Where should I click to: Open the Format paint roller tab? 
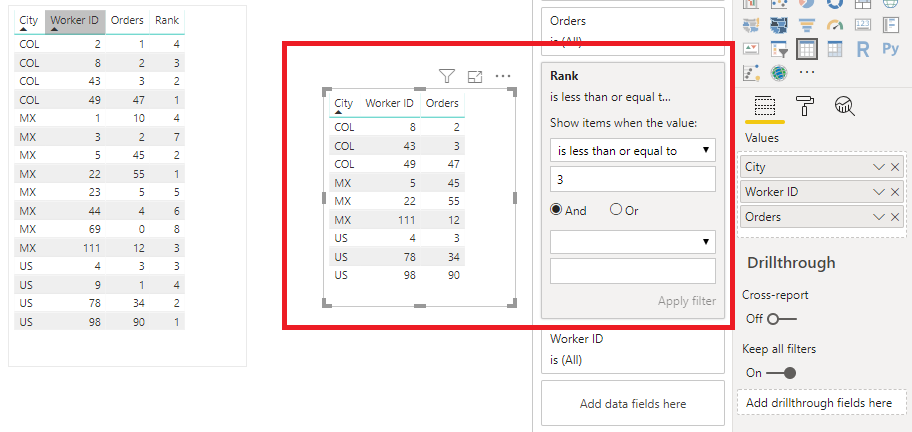coord(805,106)
